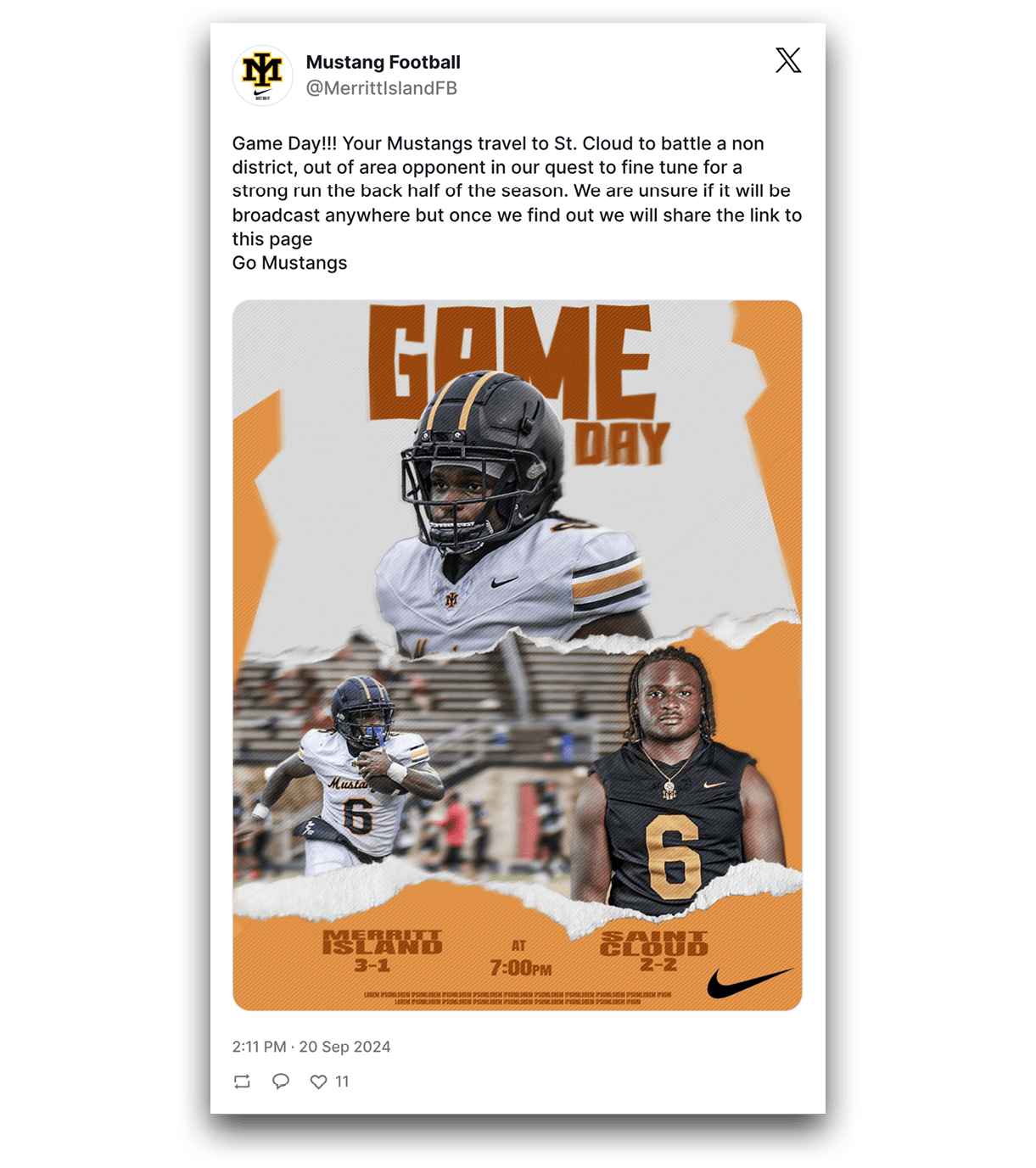Click the Saint Cloud 2-2 record text
Image resolution: width=1036 pixels, height=1168 pixels.
click(654, 951)
